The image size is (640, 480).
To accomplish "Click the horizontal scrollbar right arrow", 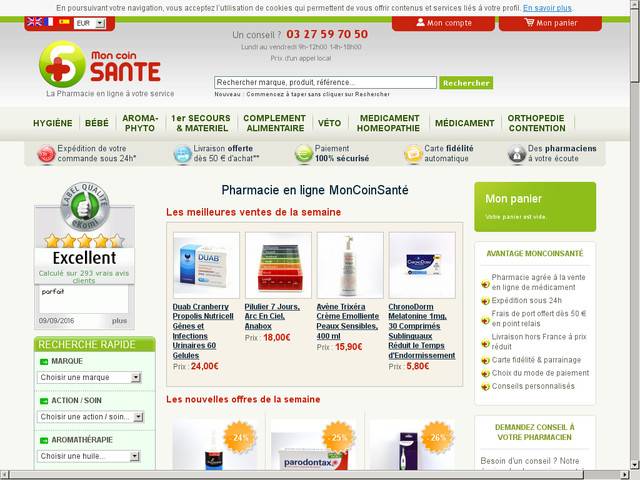I will [624, 475].
